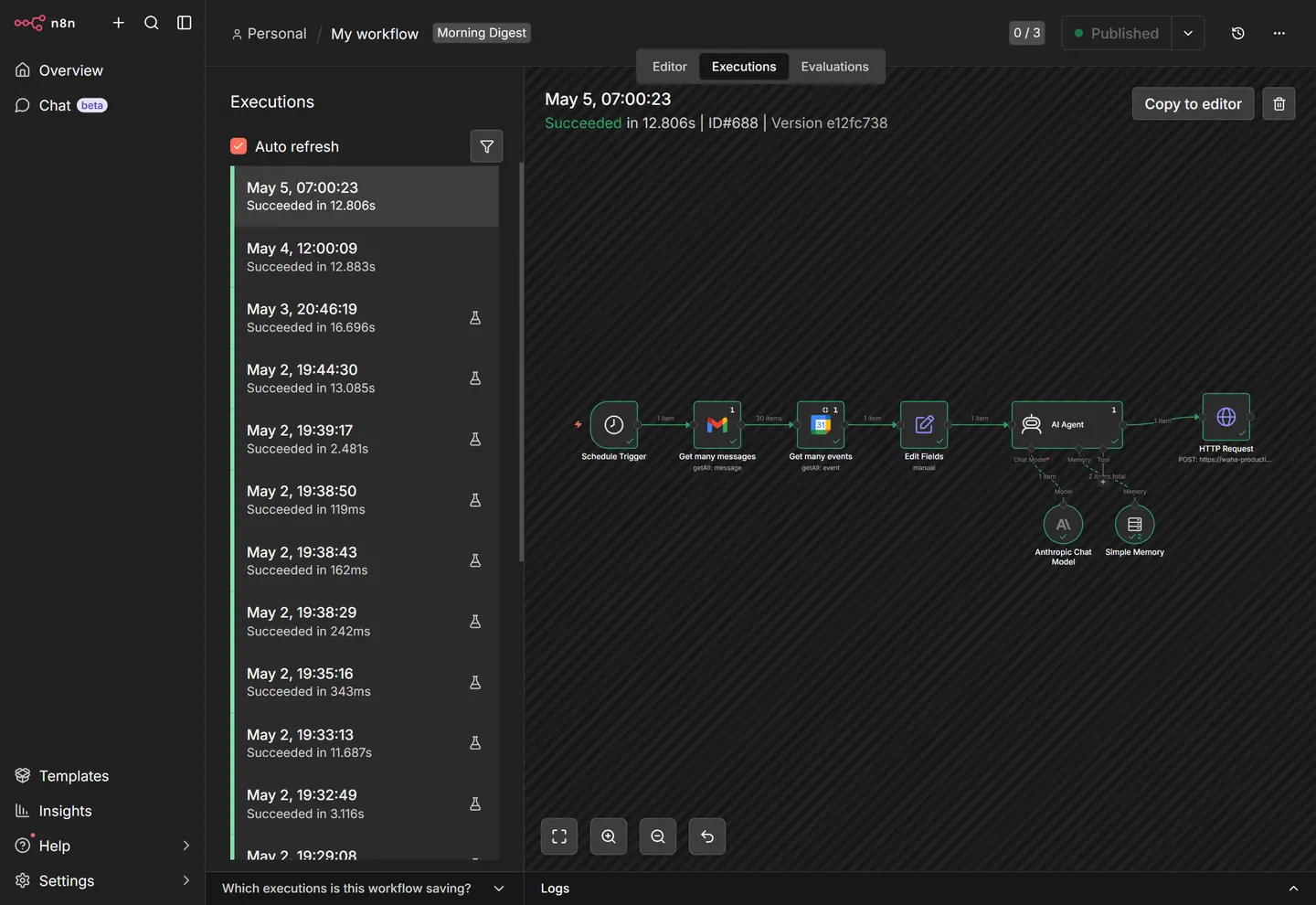Screen dimensions: 1316x905
Task: Click the executions filter funnel icon
Action: [486, 146]
